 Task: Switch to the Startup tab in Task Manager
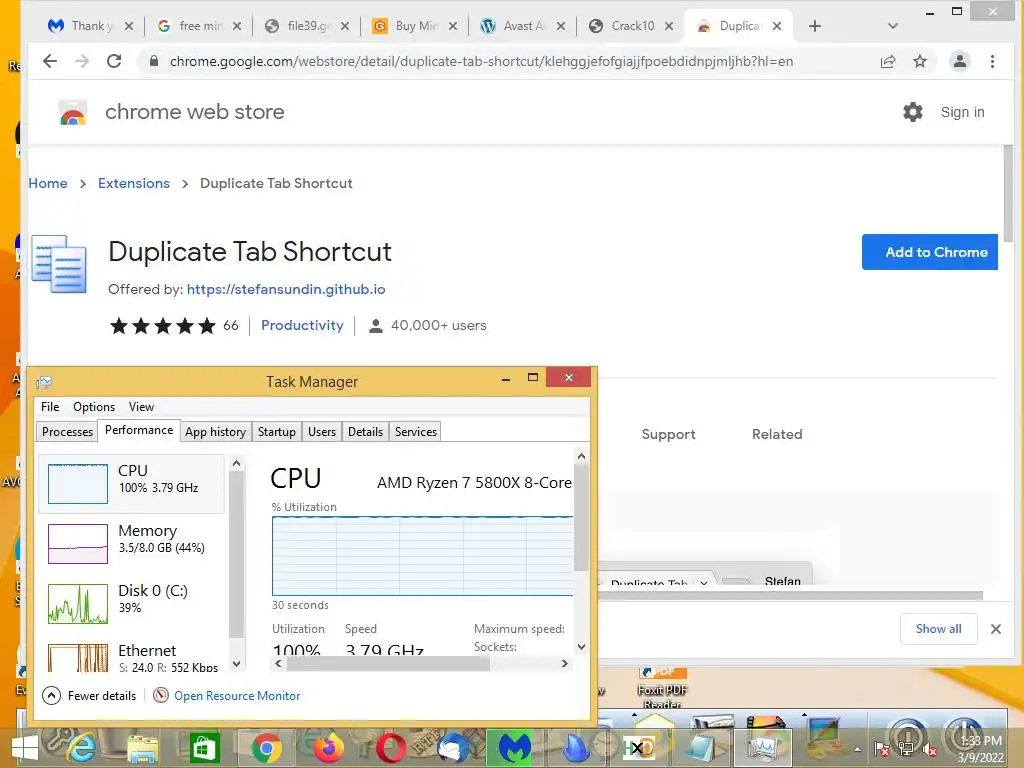[x=276, y=432]
